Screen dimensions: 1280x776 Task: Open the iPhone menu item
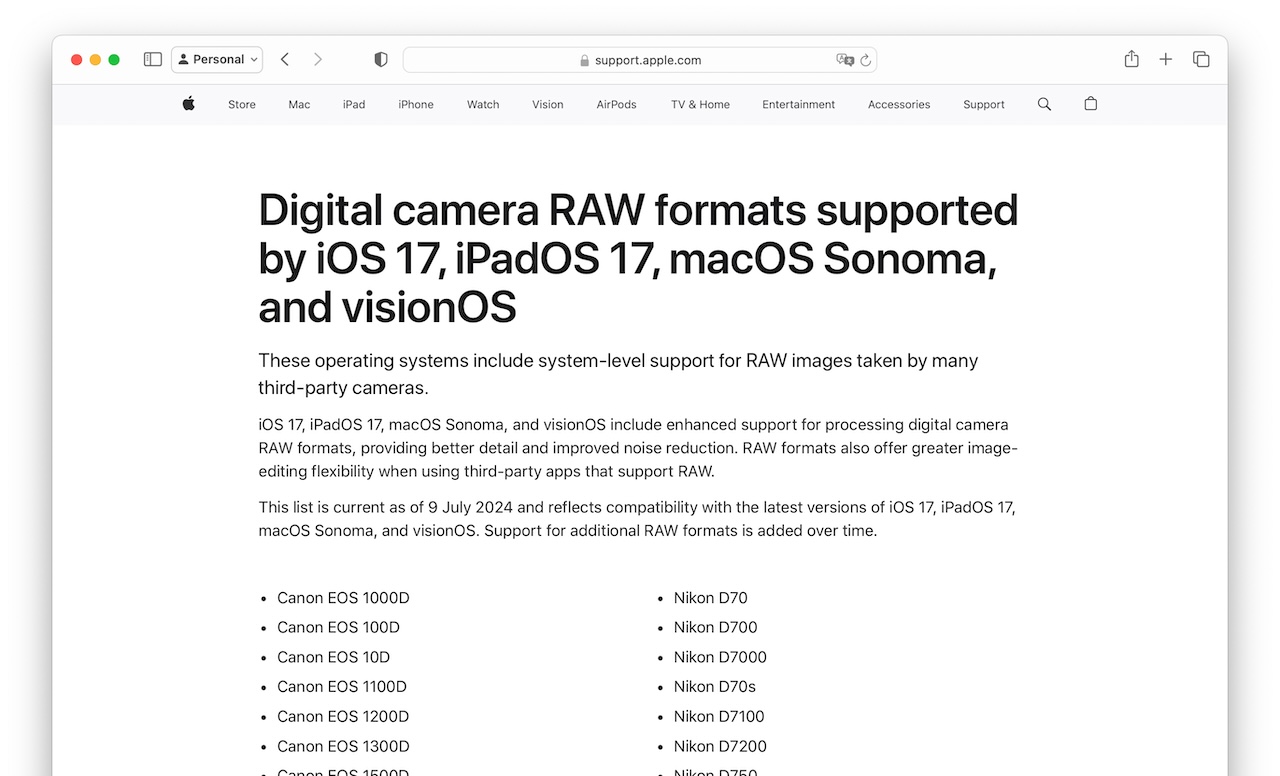pyautogui.click(x=416, y=104)
